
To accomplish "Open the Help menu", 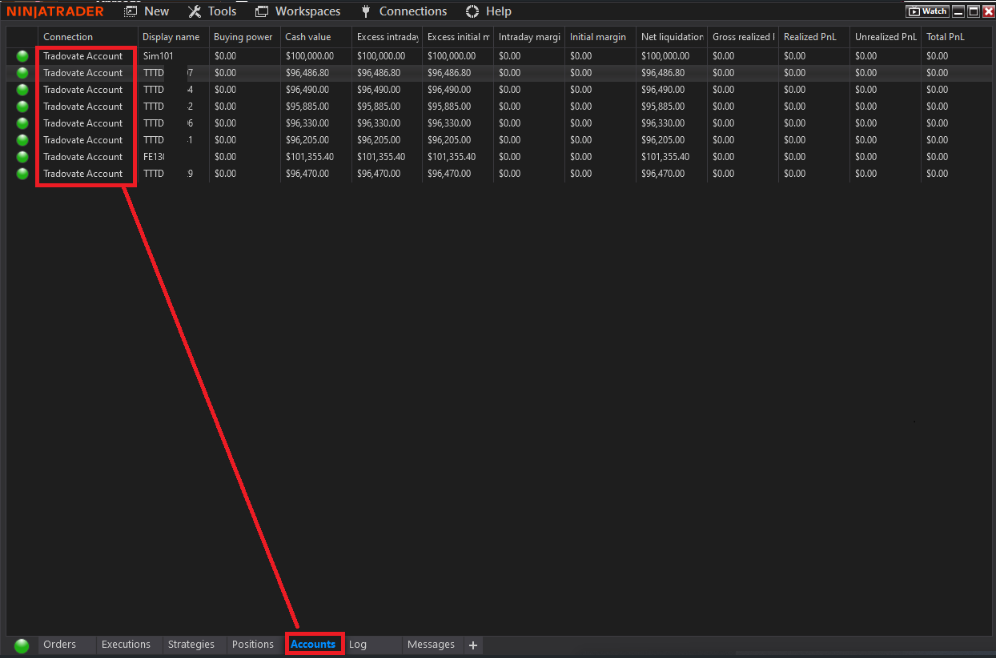I will (488, 11).
